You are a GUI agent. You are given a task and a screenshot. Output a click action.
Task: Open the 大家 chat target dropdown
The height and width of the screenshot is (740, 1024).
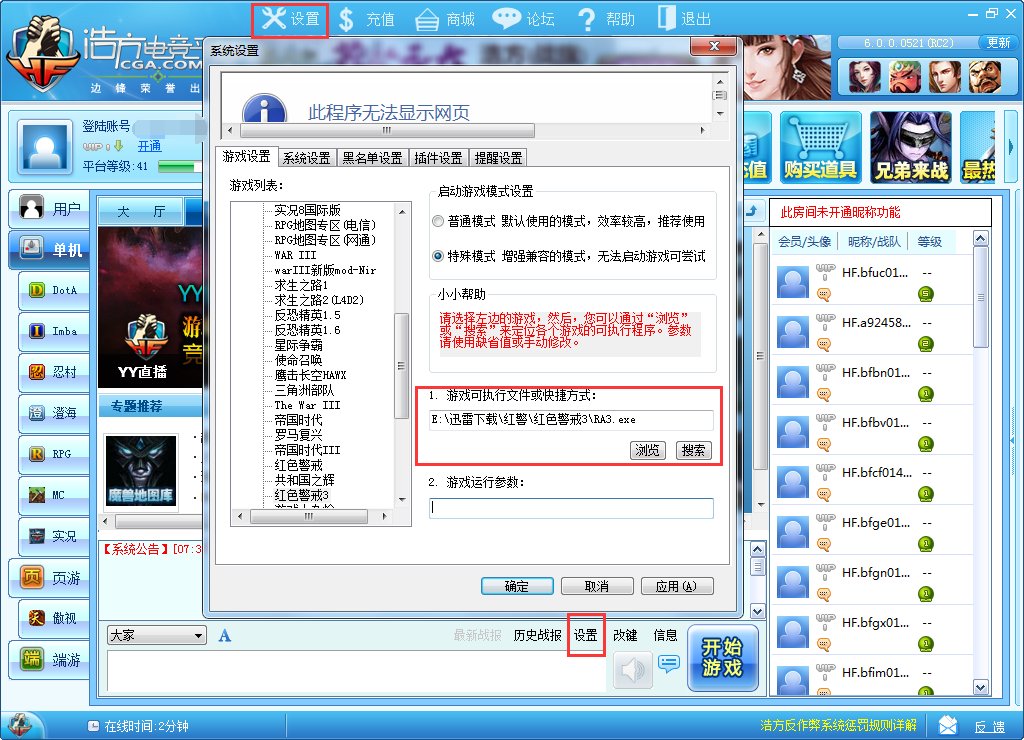(156, 636)
